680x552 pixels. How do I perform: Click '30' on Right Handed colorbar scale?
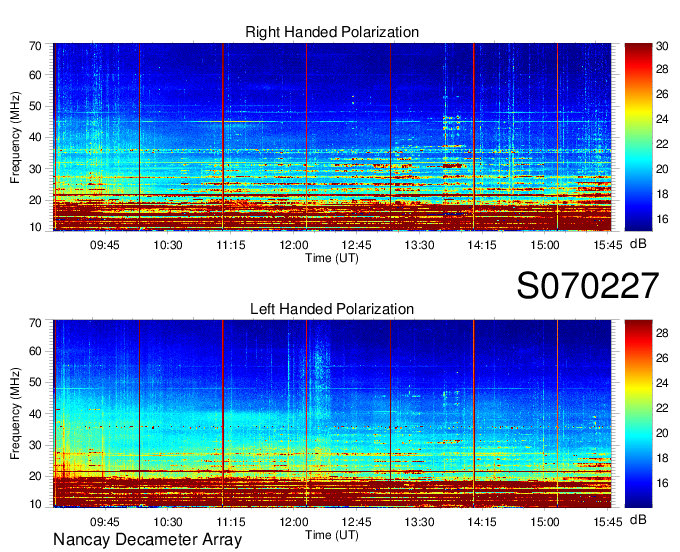662,46
